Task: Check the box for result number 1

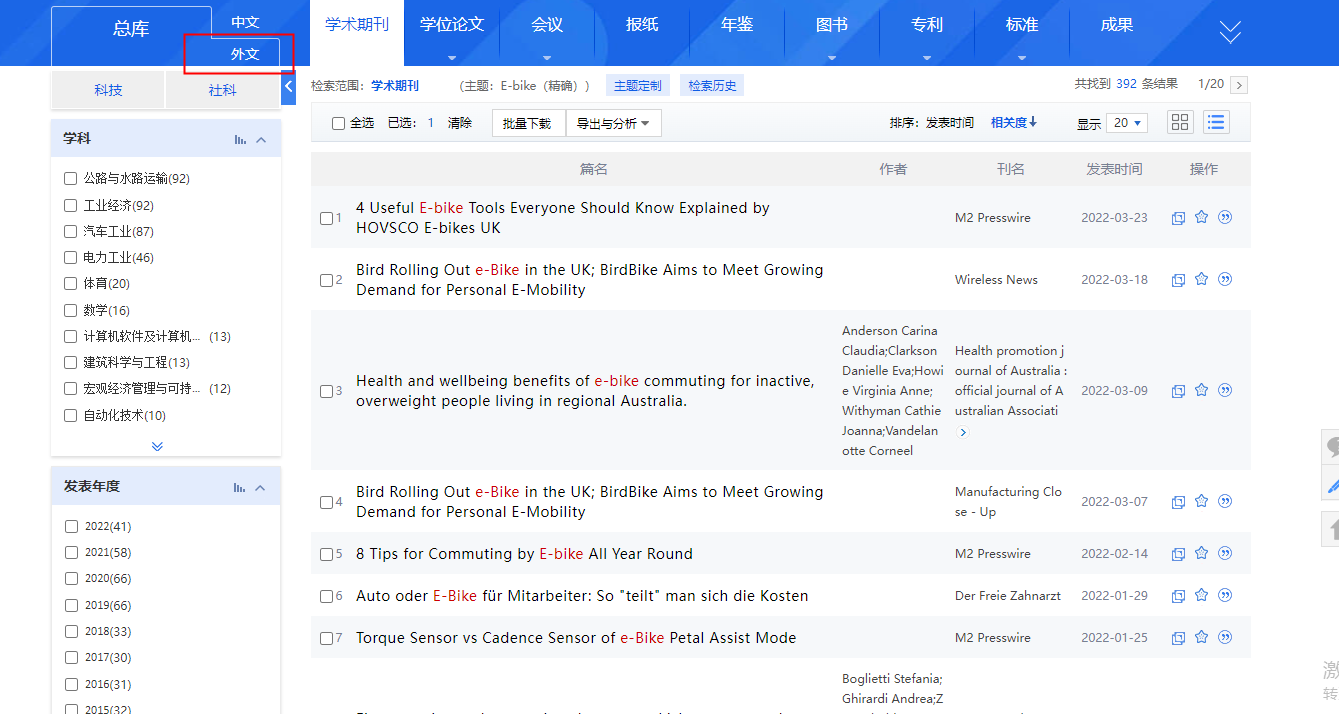Action: click(x=326, y=218)
